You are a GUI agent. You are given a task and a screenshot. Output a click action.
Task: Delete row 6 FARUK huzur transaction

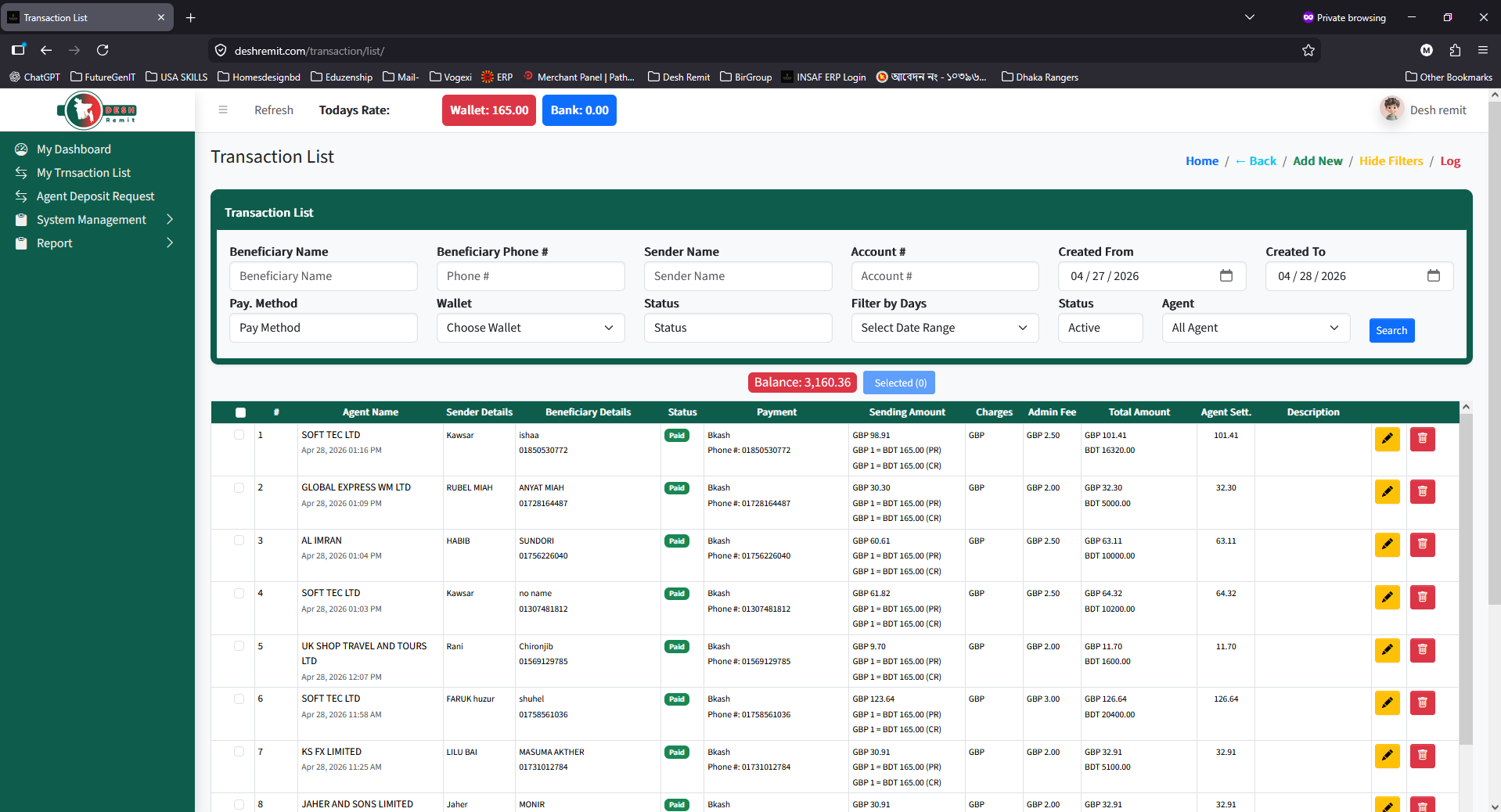1422,703
